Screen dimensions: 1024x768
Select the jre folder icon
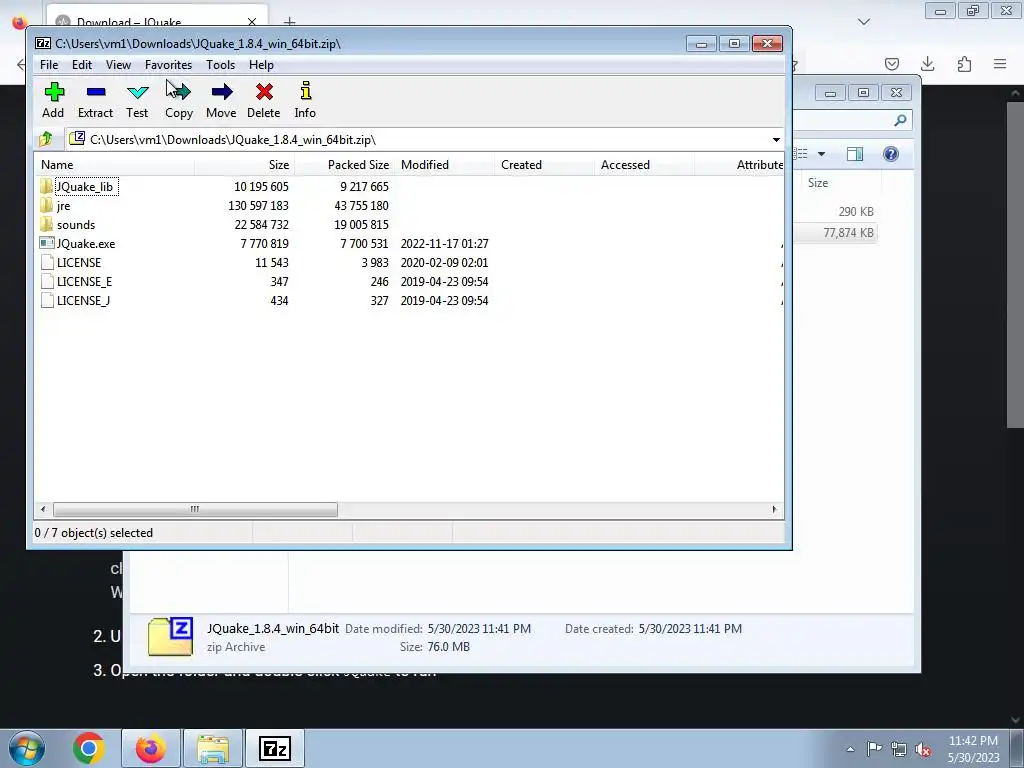click(x=46, y=205)
